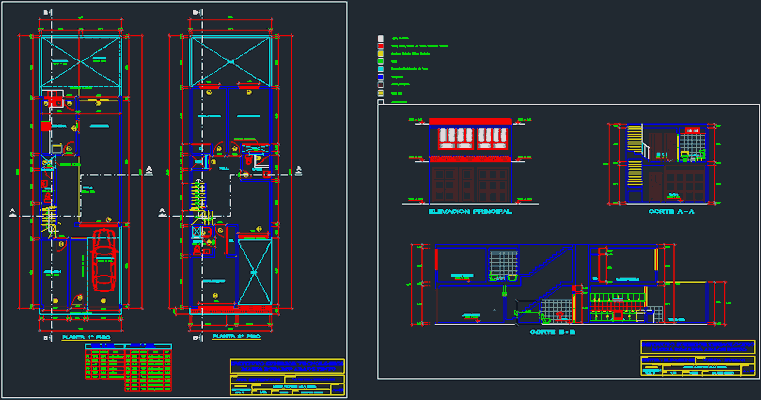Select the ELEVACION PRINCIPAL title text
Screen dimensions: 761x400
(x=469, y=212)
